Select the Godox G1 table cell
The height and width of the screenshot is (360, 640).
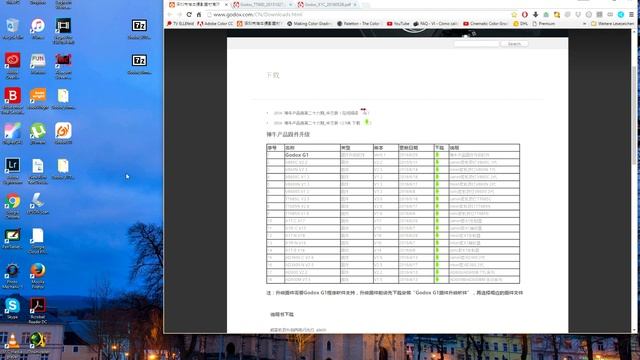tap(312, 155)
